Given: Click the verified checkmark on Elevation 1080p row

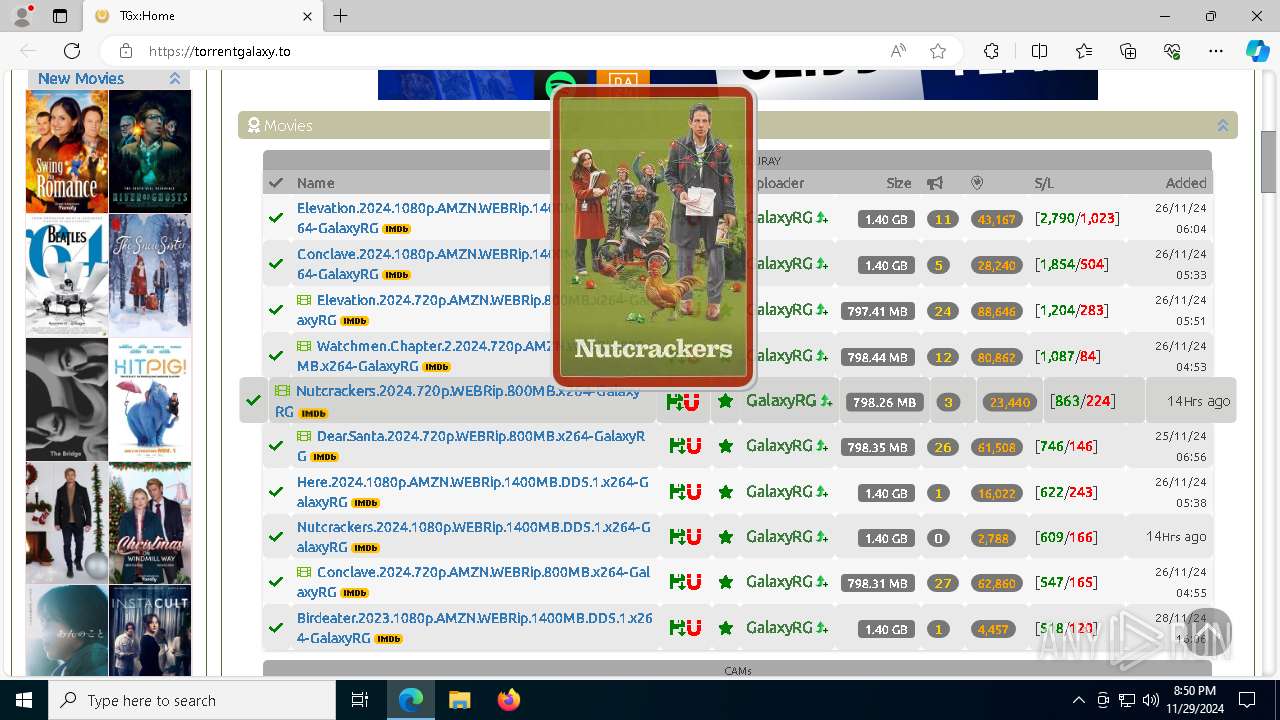Looking at the screenshot, I should point(276,218).
